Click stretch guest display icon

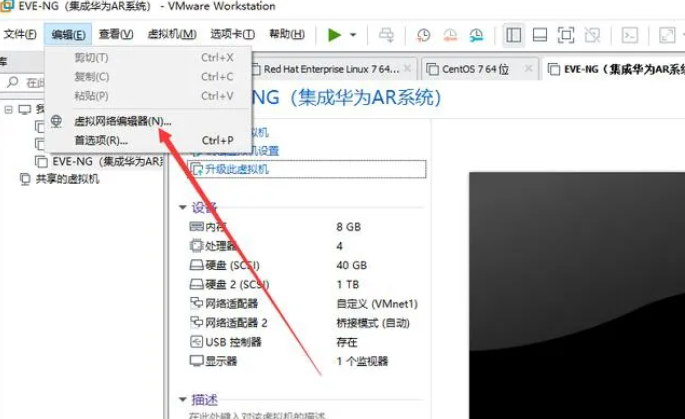[667, 35]
